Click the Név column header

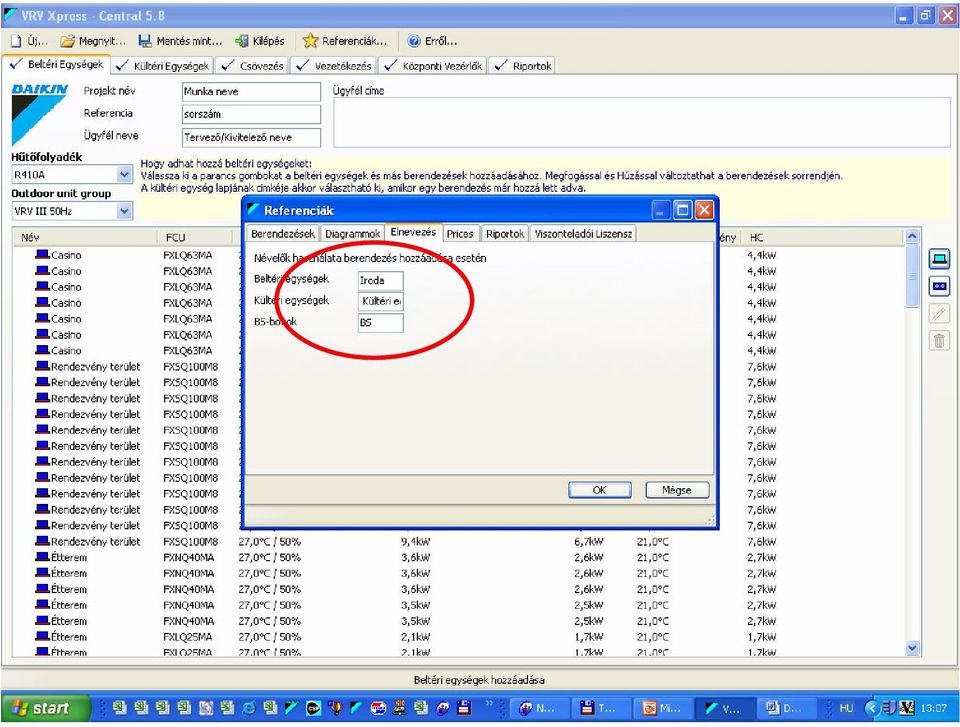click(x=85, y=238)
